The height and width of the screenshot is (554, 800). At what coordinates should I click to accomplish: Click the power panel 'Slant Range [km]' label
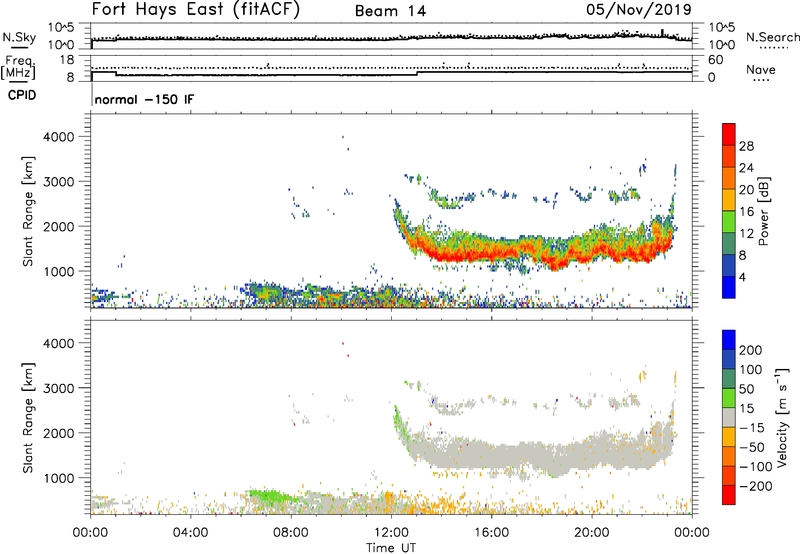(x=28, y=211)
